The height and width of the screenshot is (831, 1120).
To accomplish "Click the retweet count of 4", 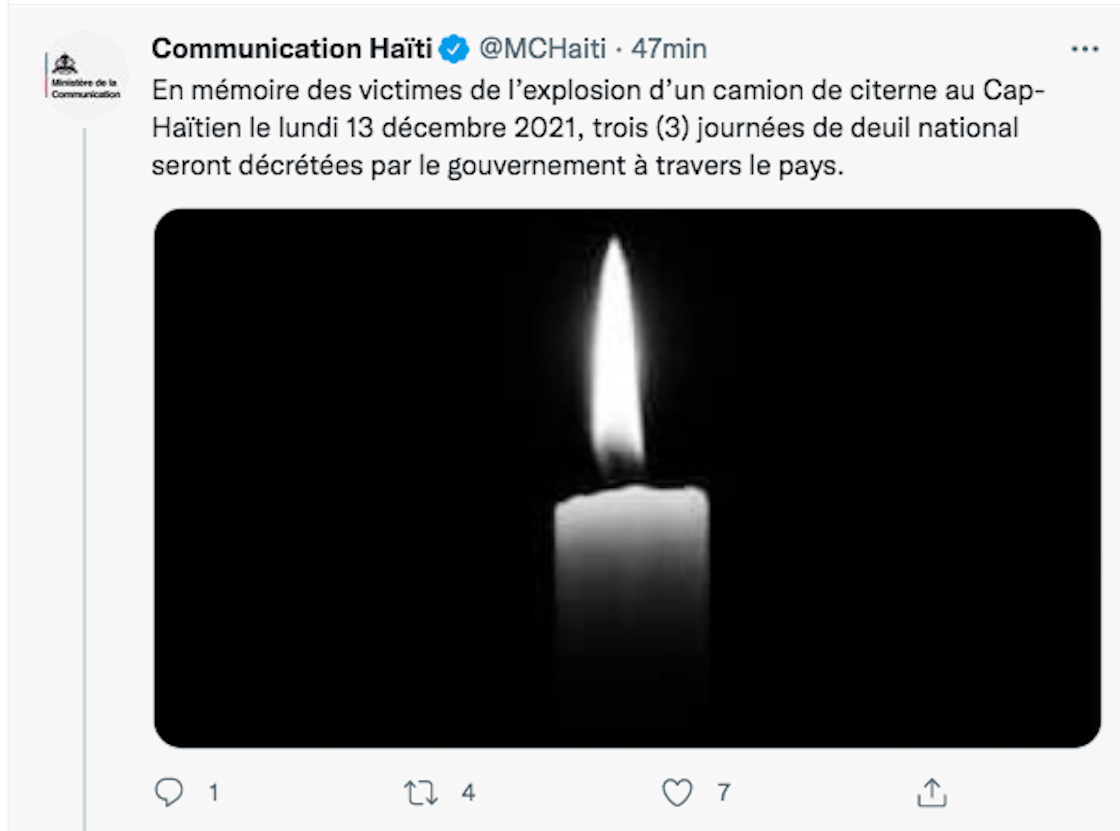I will pyautogui.click(x=468, y=794).
